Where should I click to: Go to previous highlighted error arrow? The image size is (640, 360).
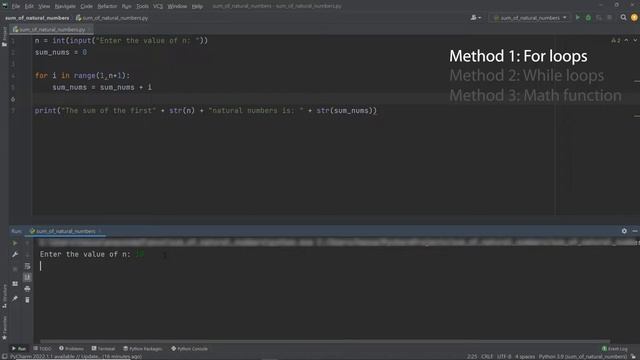pyautogui.click(x=627, y=40)
